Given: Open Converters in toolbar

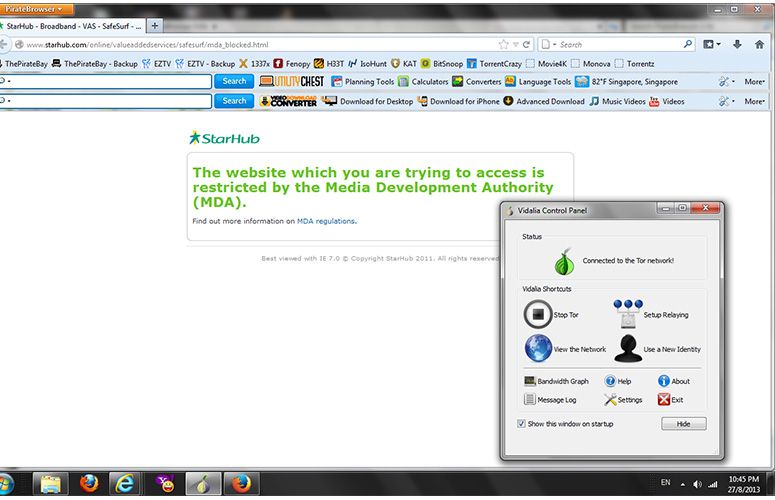Looking at the screenshot, I should (477, 82).
